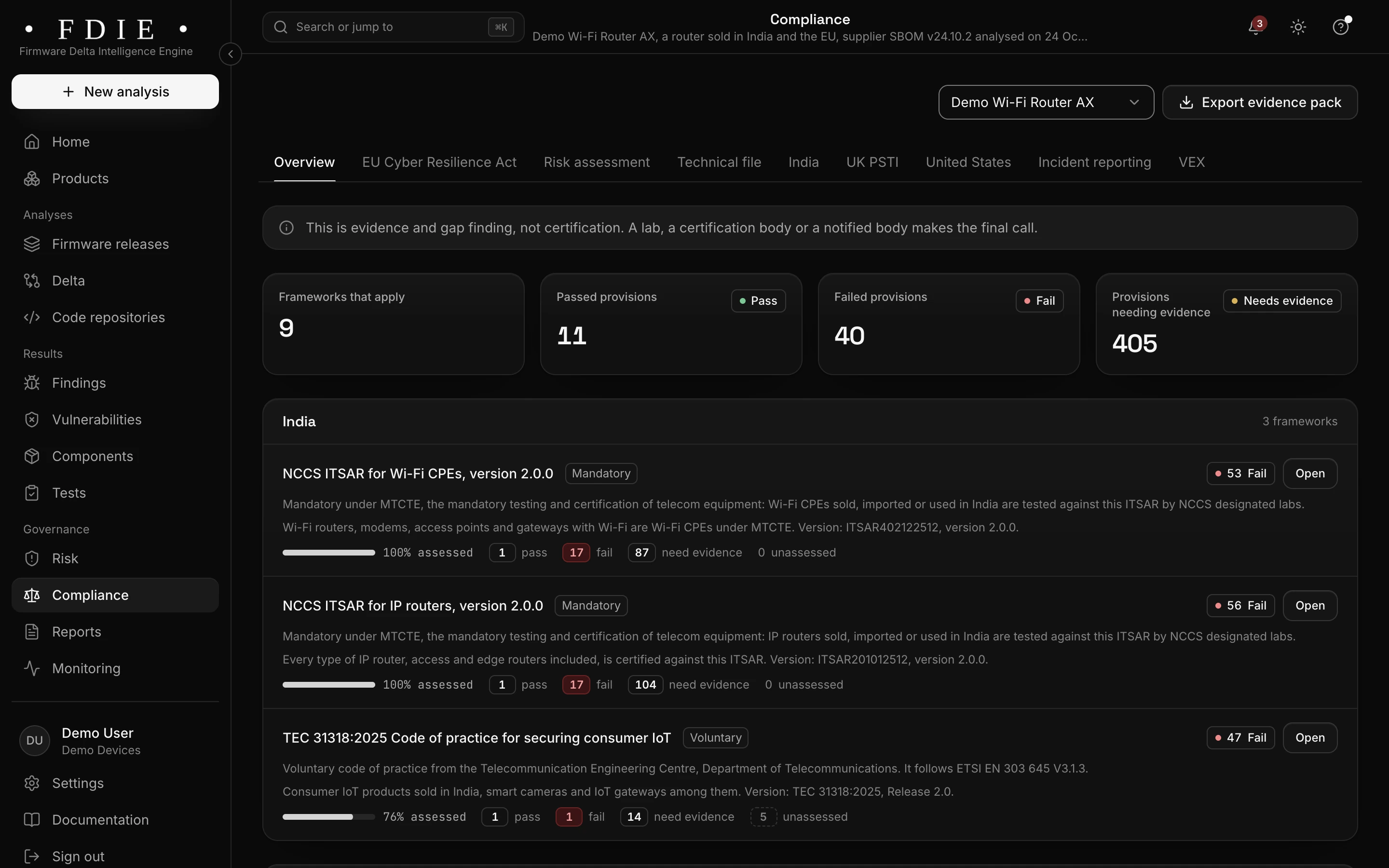Viewport: 1389px width, 868px height.
Task: Switch to the EU Cyber Resilience Act tab
Action: tap(439, 163)
